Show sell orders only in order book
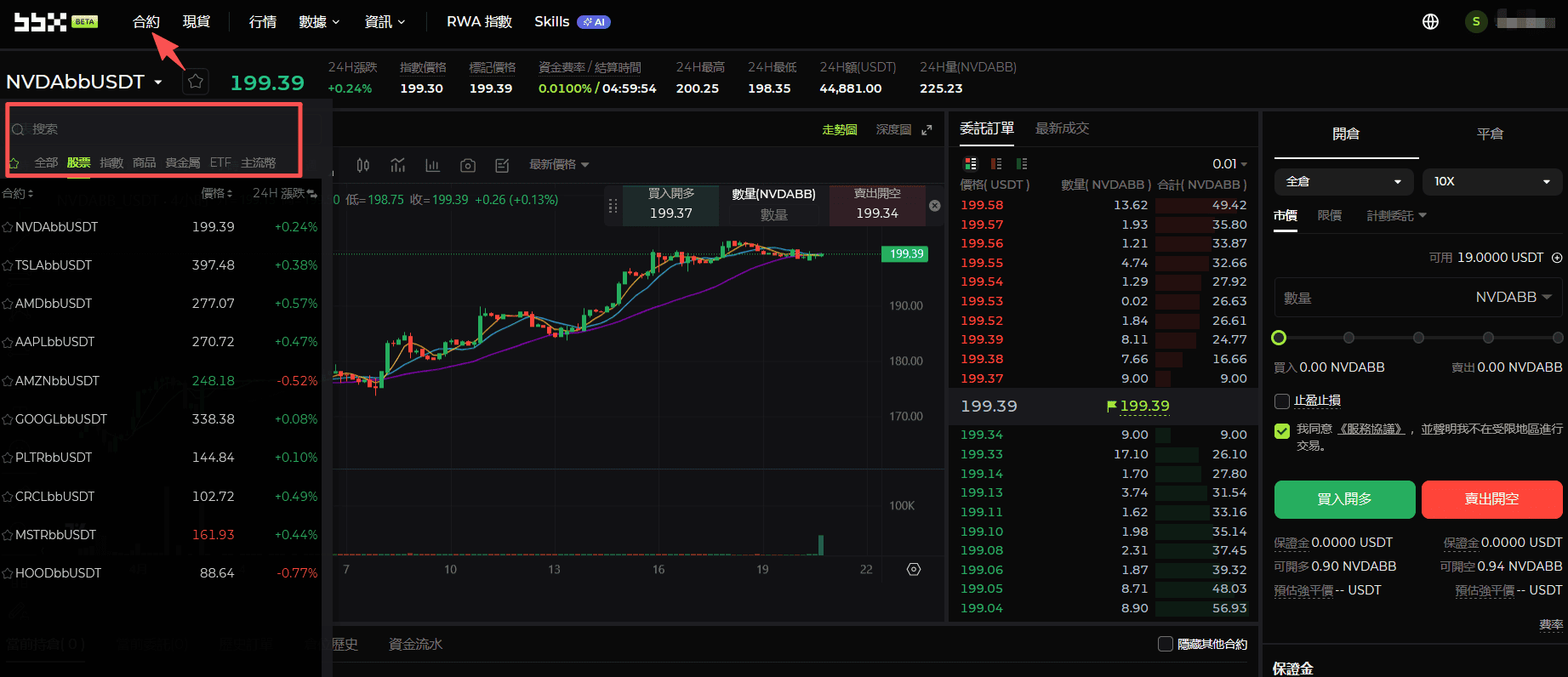 [996, 163]
